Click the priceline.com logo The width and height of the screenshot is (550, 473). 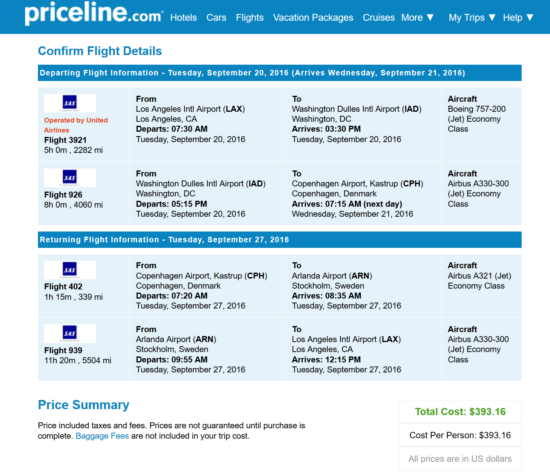(x=94, y=14)
